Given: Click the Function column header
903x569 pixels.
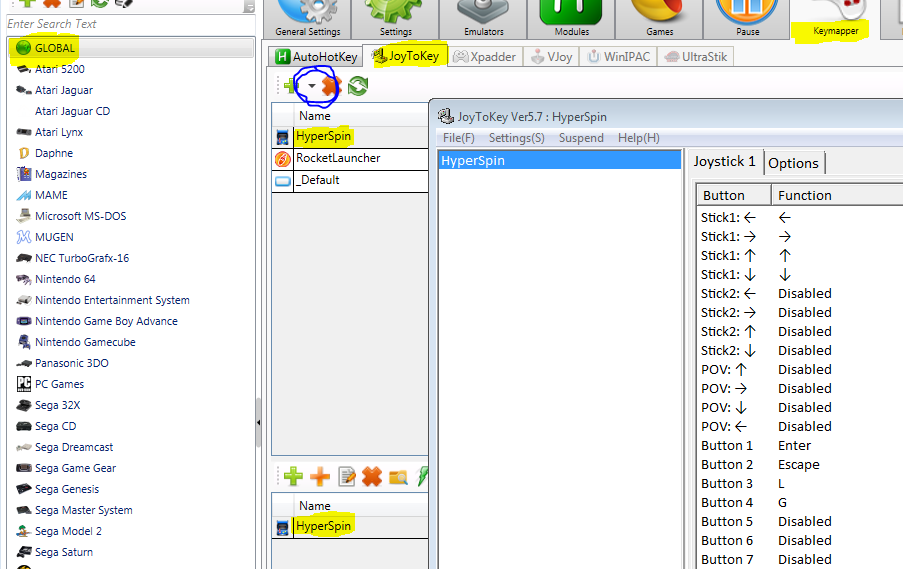Looking at the screenshot, I should 837,195.
